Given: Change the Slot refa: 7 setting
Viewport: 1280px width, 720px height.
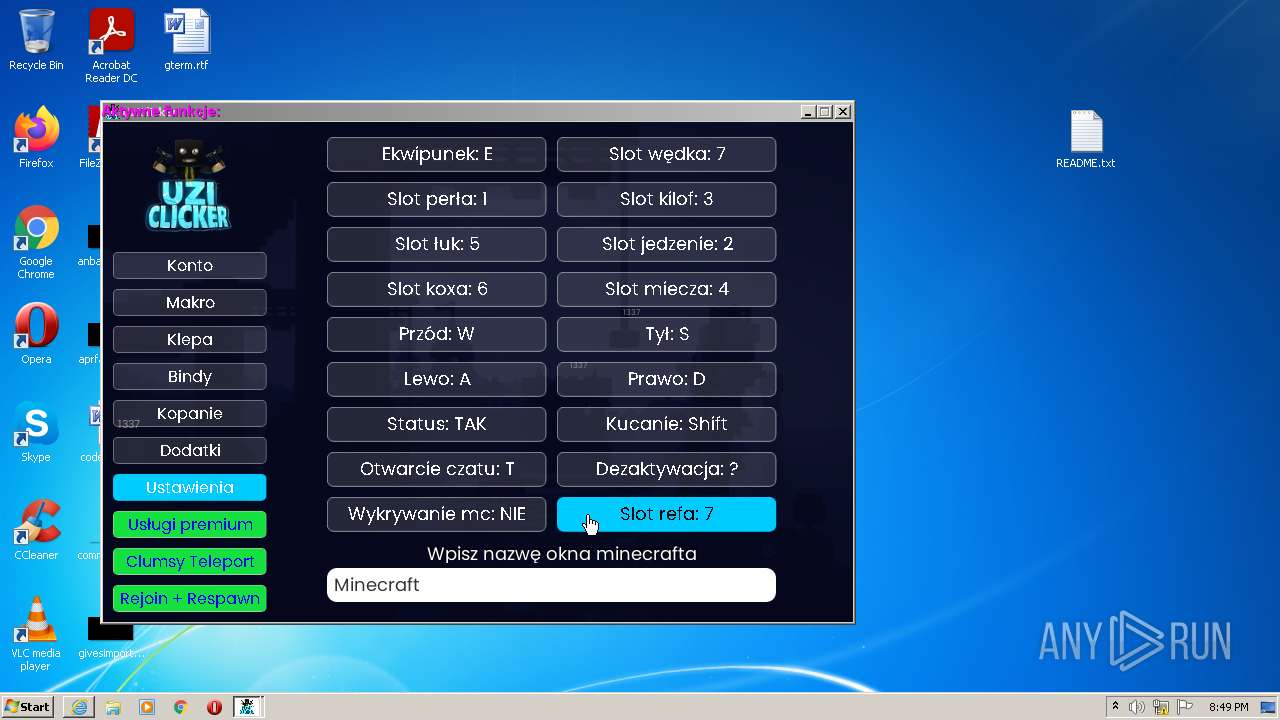Looking at the screenshot, I should pos(667,514).
